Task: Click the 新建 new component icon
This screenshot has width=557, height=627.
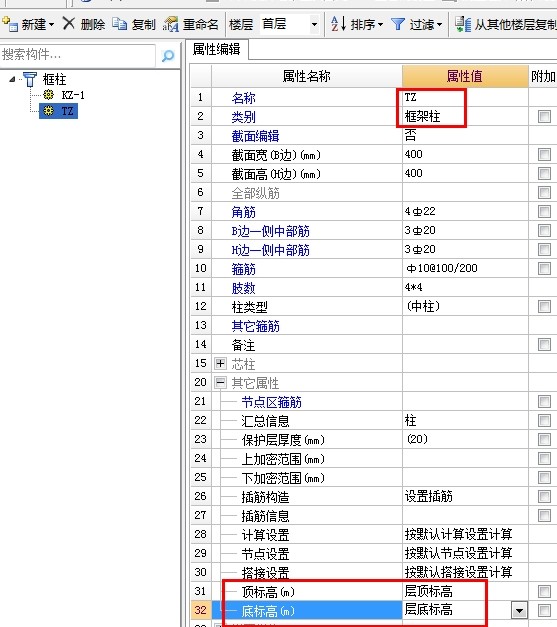Action: pos(10,24)
